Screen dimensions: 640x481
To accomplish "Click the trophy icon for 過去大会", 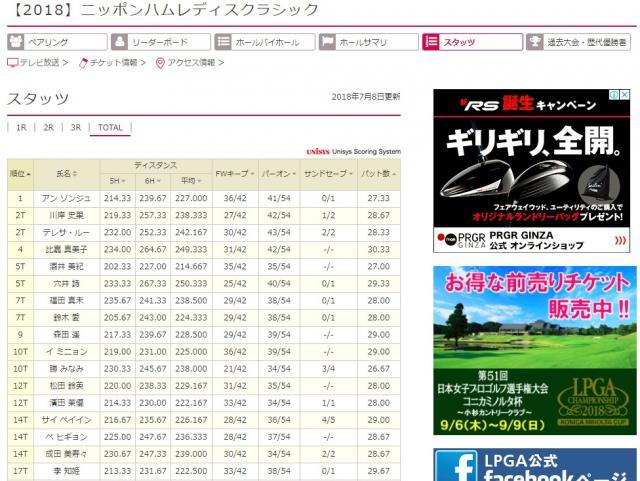I will [x=535, y=42].
